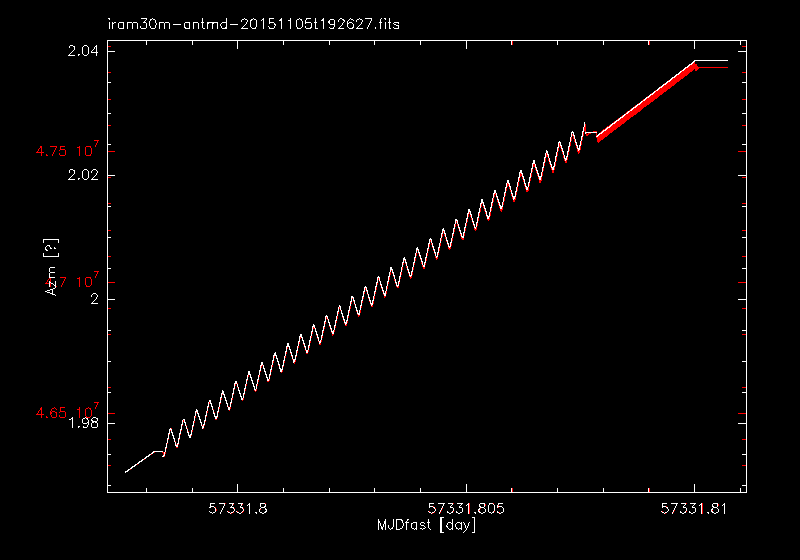
Task: Click the tallest zigzag peak before the red segment
Action: [x=585, y=123]
